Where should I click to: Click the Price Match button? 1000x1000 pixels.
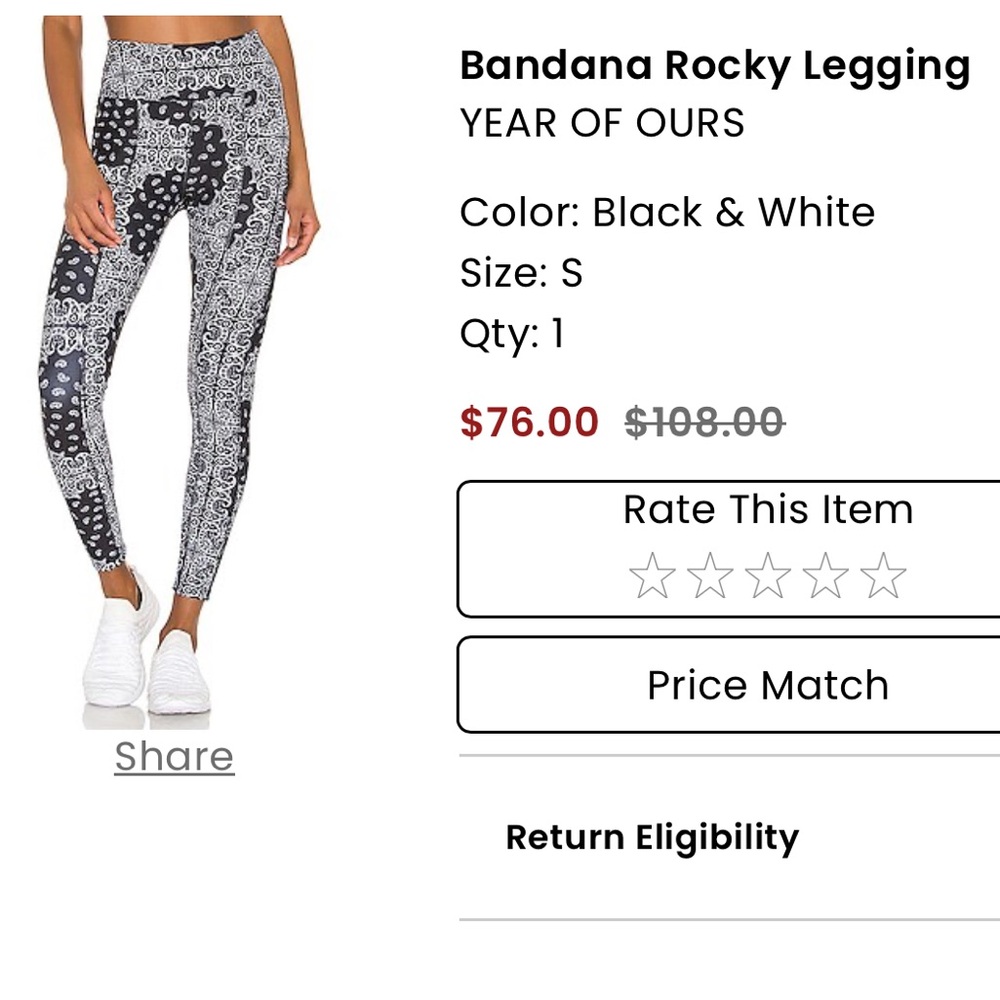pos(768,684)
